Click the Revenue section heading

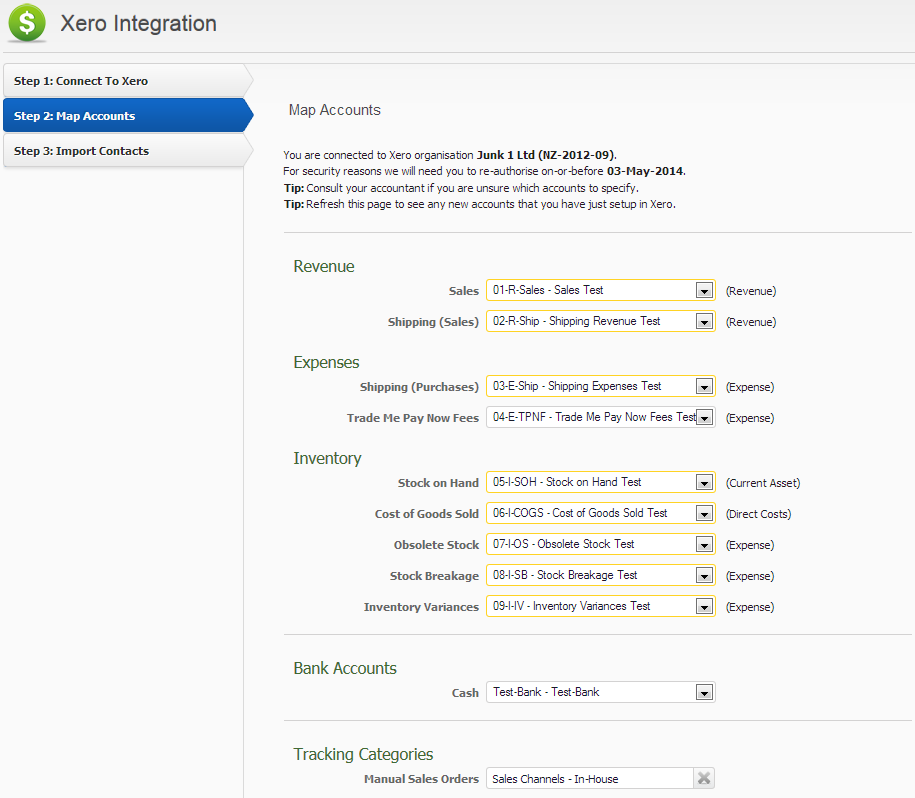pos(324,266)
